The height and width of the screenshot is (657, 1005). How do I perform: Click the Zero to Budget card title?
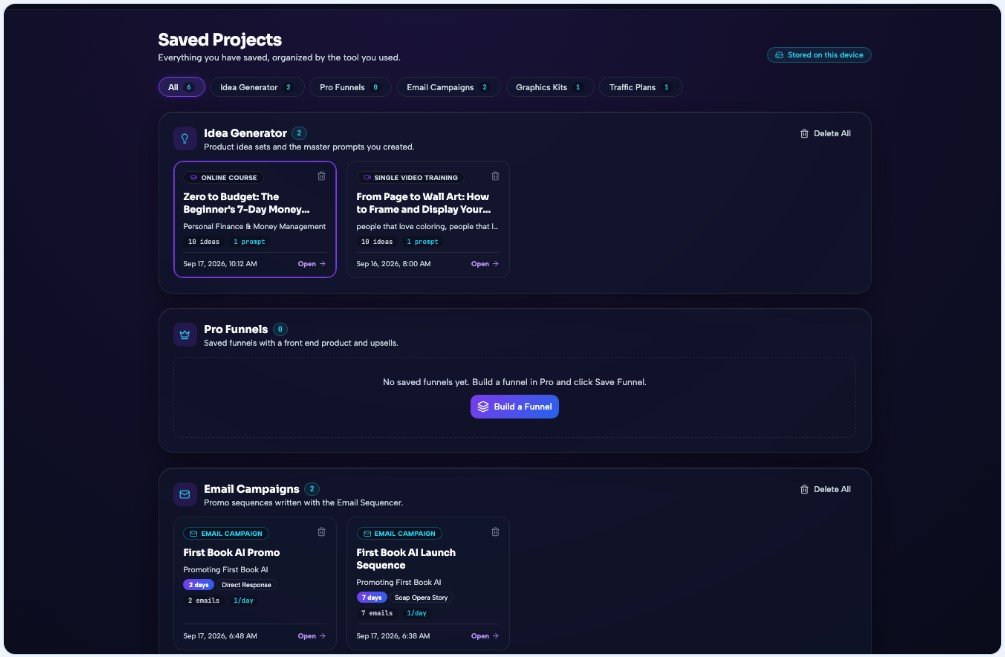coord(246,203)
